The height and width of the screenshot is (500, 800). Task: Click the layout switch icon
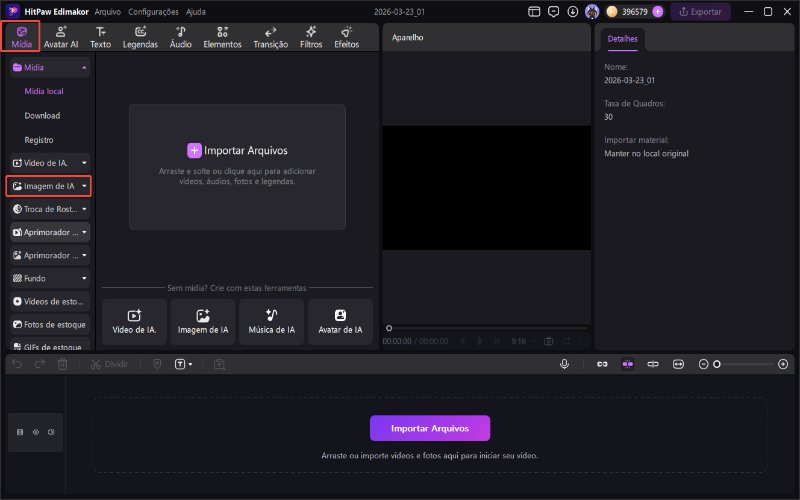pyautogui.click(x=534, y=12)
